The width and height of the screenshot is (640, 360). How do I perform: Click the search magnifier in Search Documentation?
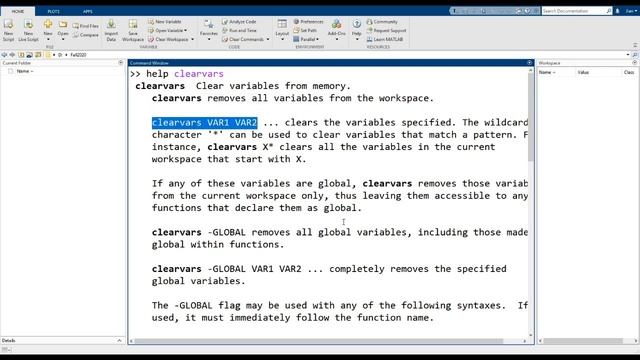pos(609,11)
